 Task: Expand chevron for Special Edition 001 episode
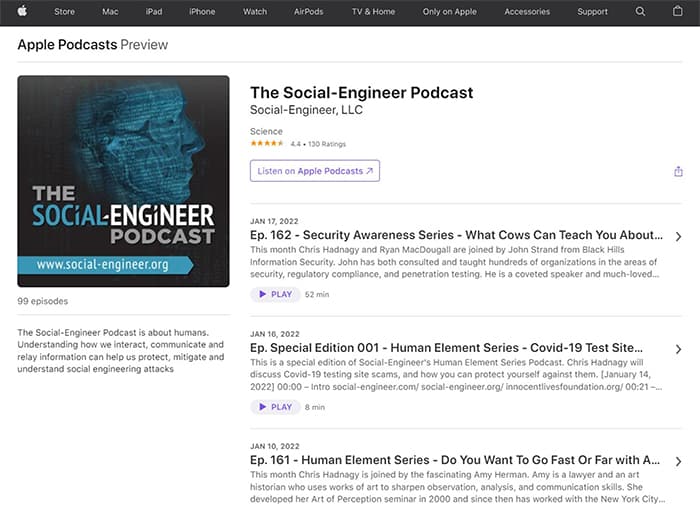pos(678,349)
